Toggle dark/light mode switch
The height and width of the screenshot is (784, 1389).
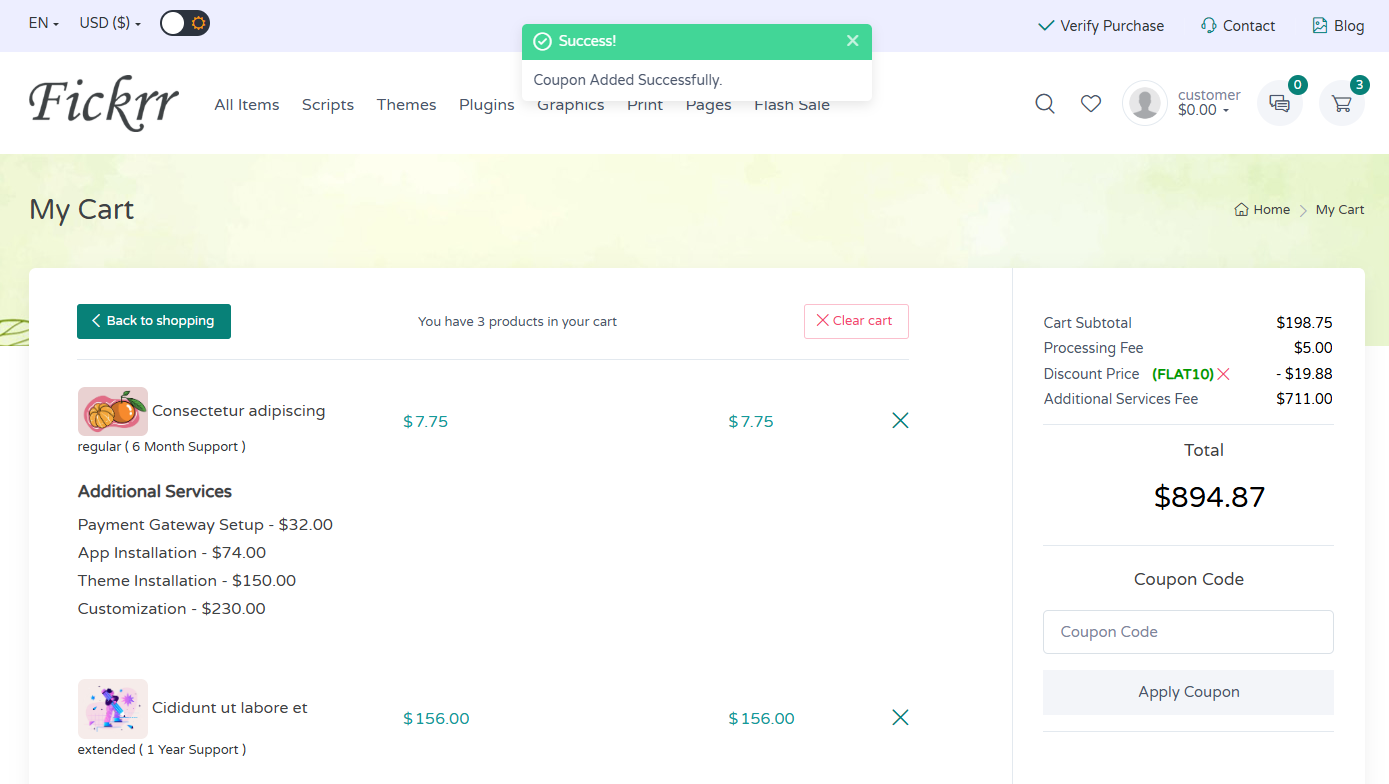click(185, 24)
